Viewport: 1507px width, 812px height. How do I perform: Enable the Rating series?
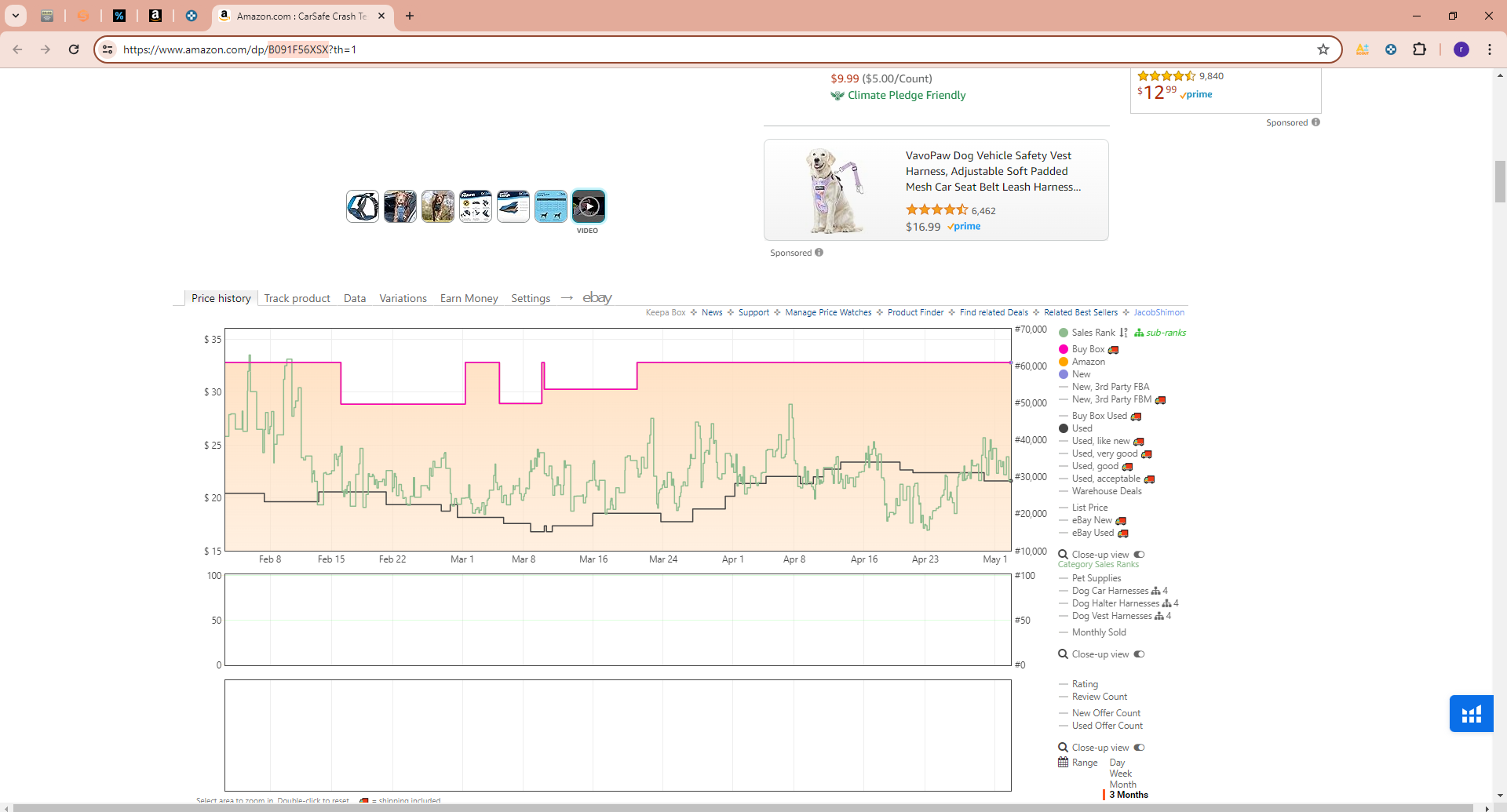click(x=1078, y=684)
